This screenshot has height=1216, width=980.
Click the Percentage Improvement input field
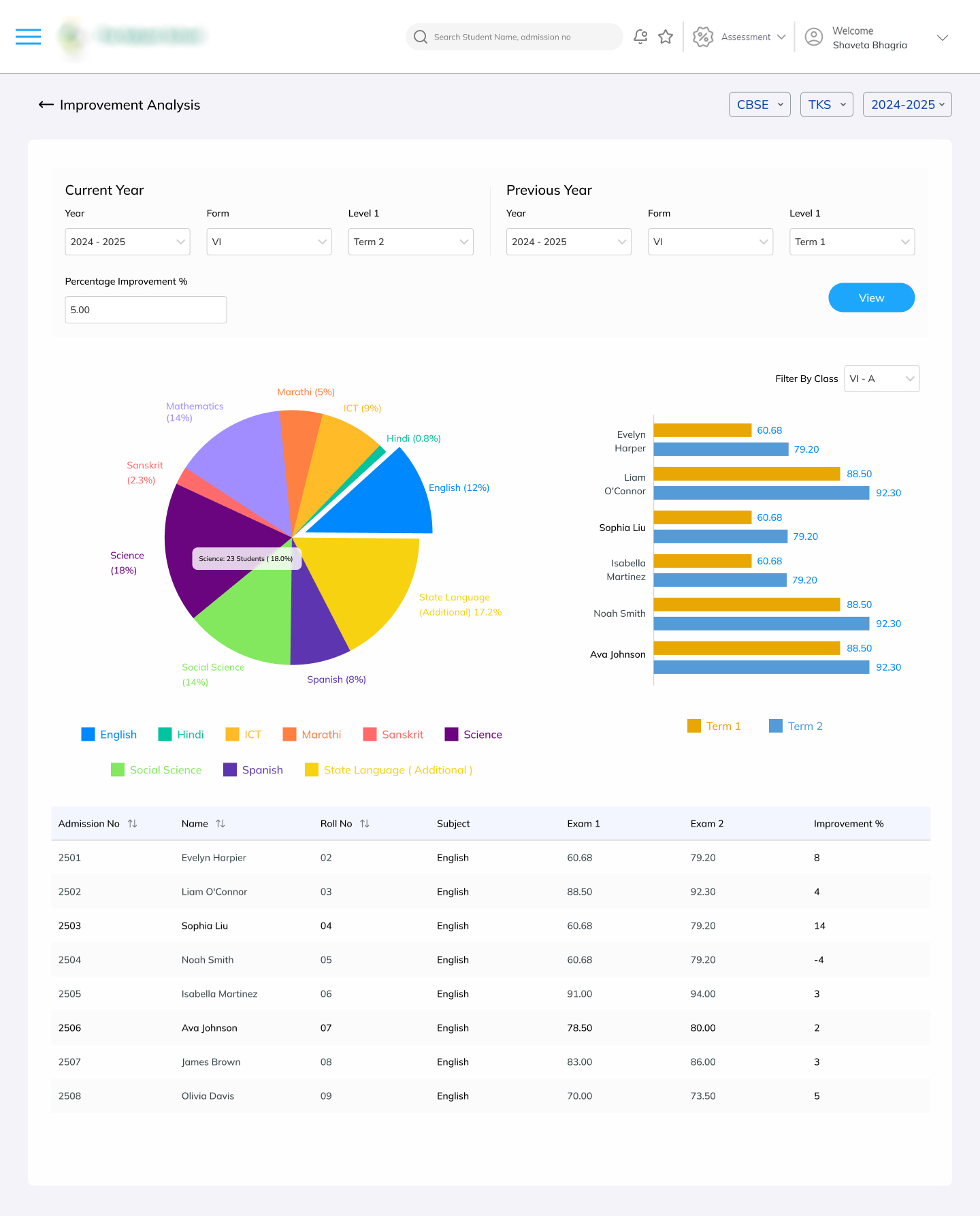[146, 310]
